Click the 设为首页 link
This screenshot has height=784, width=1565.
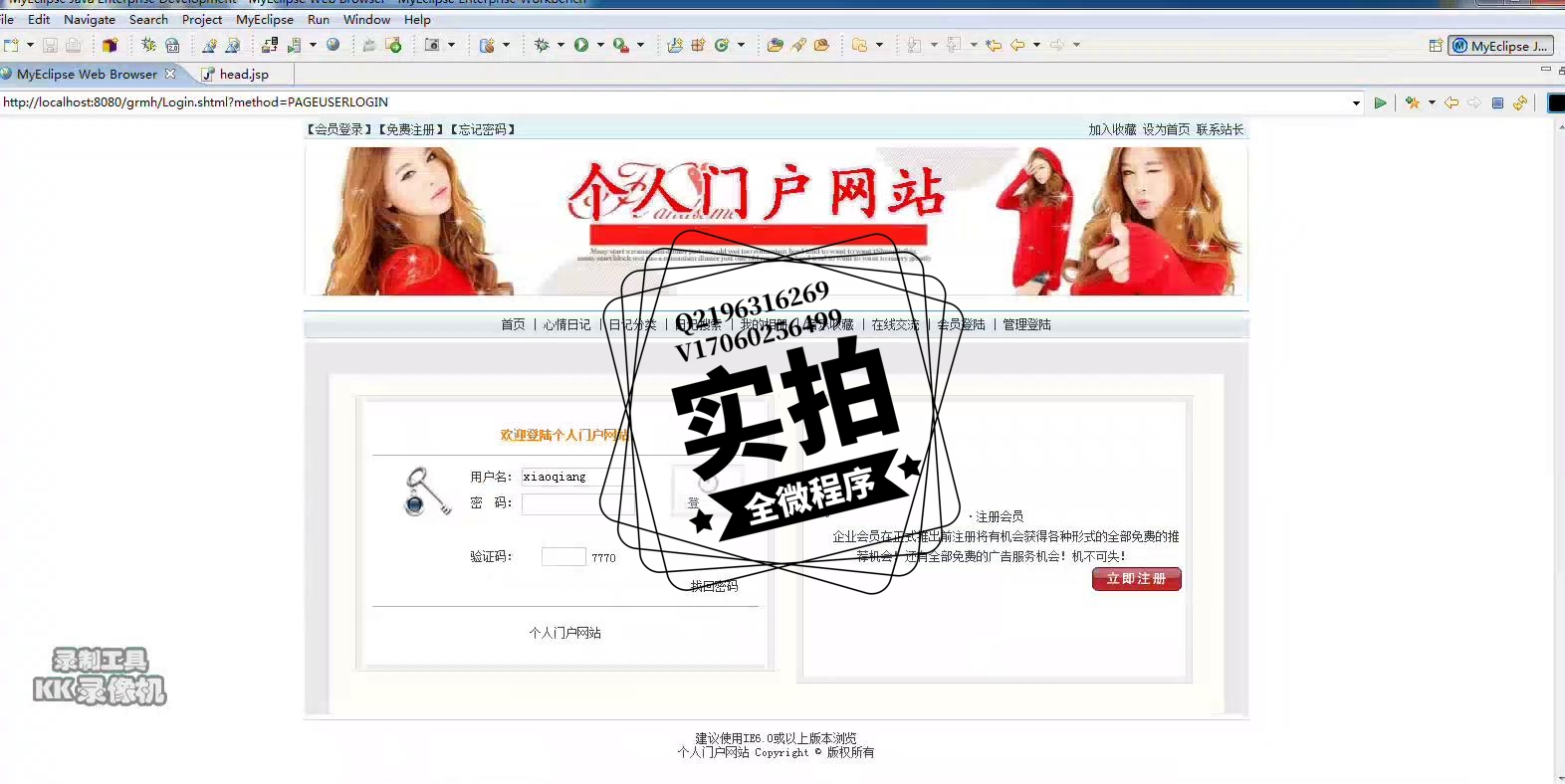coord(1166,129)
